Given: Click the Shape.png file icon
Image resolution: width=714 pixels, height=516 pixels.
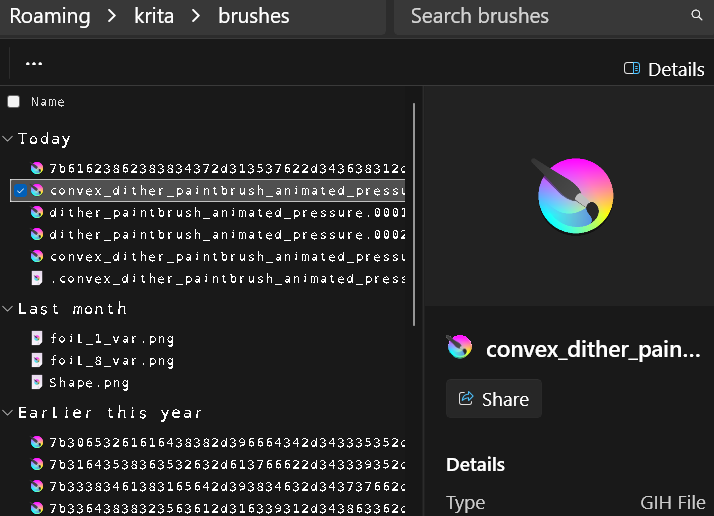Looking at the screenshot, I should 37,383.
